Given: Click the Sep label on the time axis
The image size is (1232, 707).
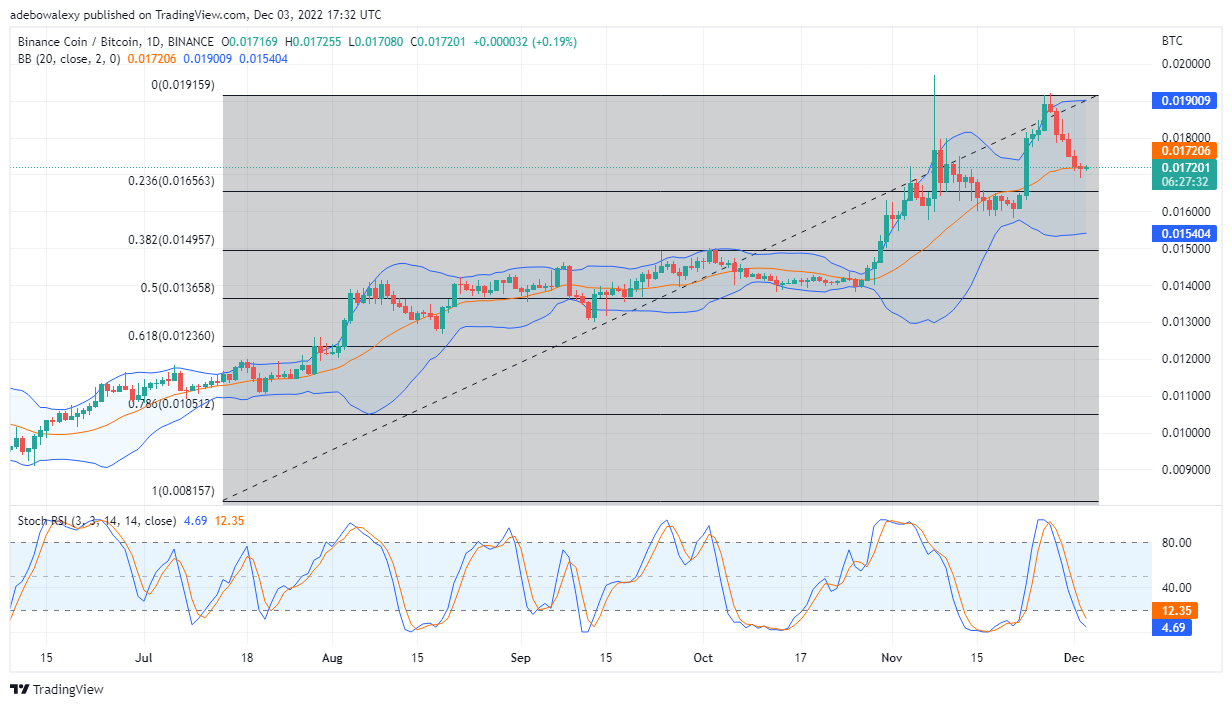Looking at the screenshot, I should (521, 658).
